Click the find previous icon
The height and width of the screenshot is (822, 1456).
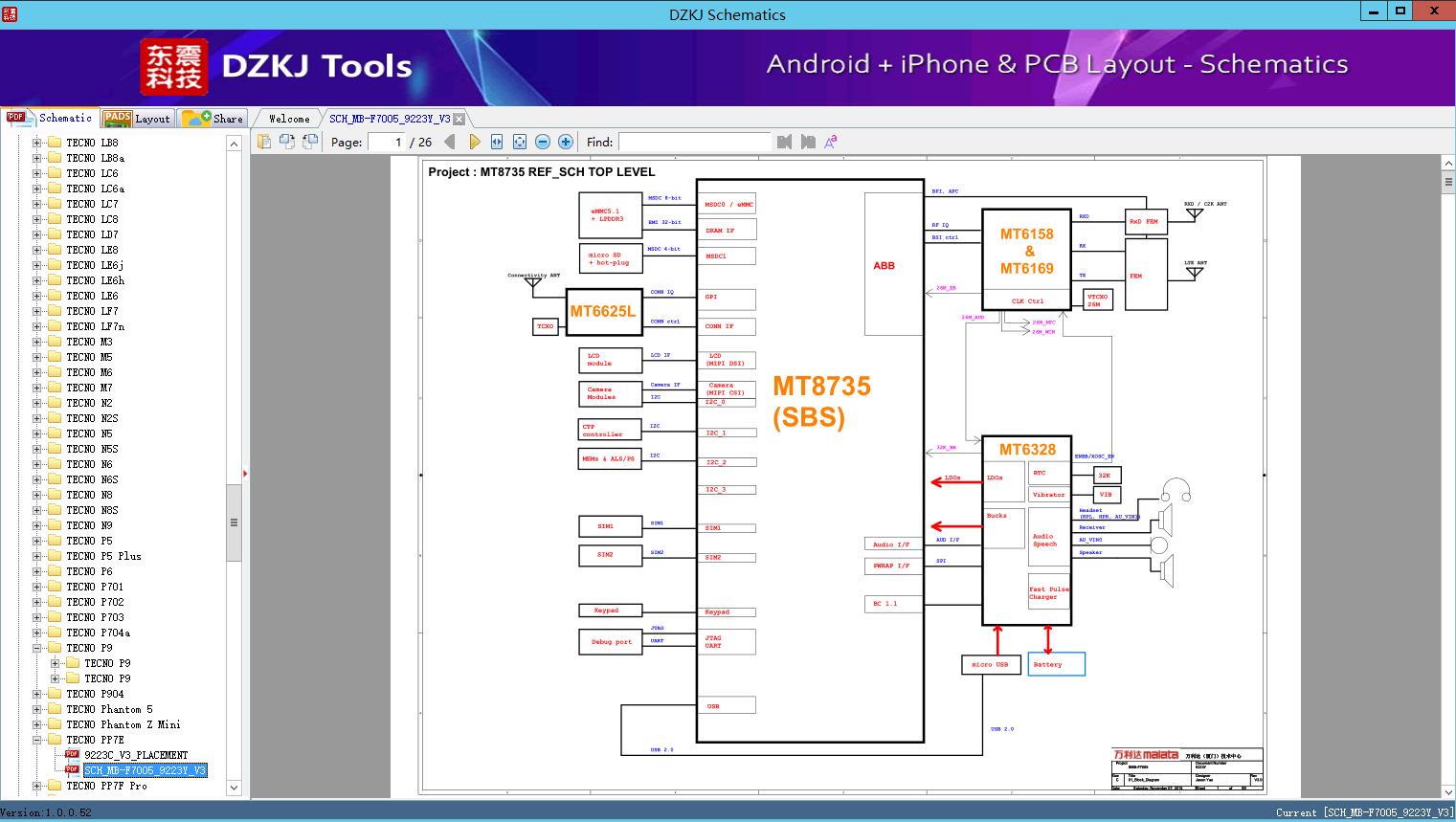[x=785, y=142]
